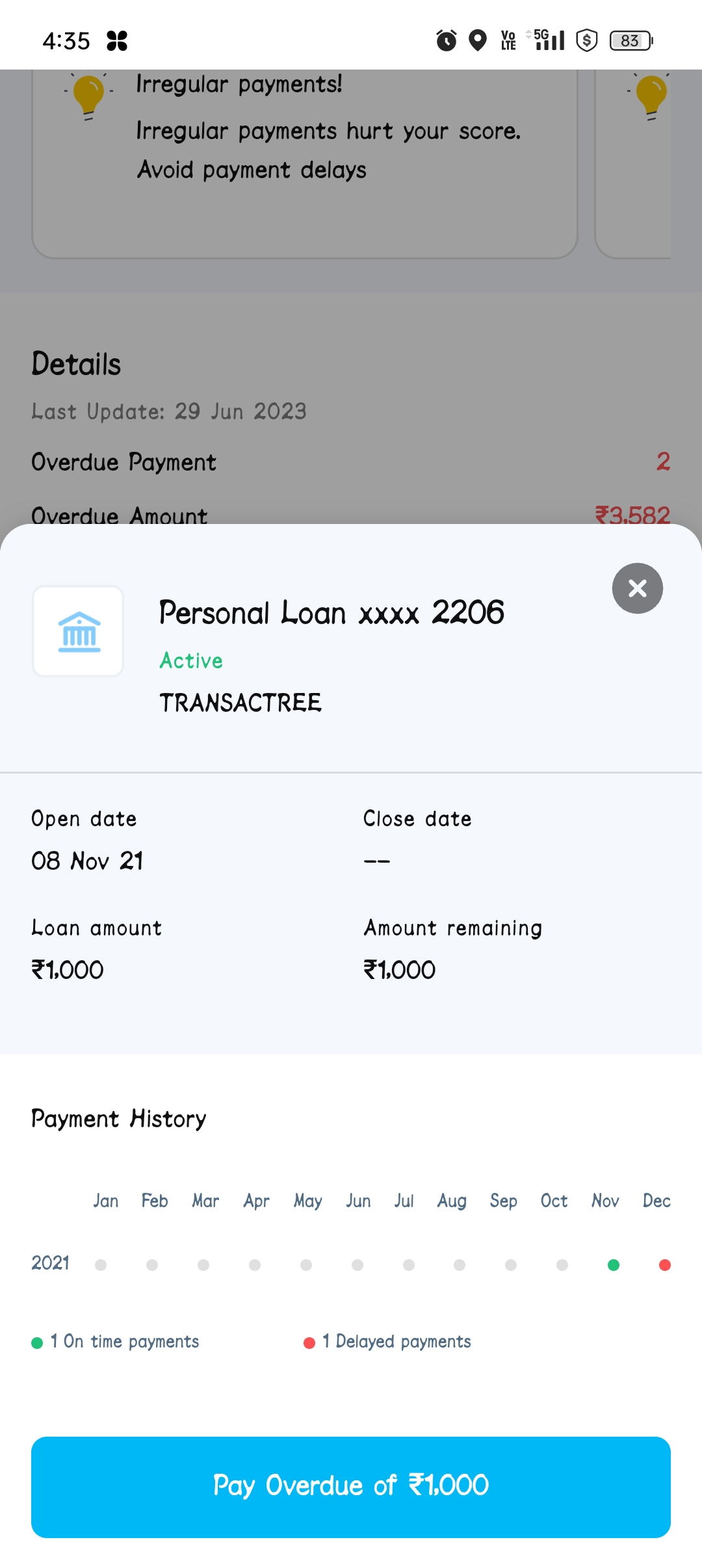Select the Personal Loan xxxx 2206 title

[x=331, y=612]
